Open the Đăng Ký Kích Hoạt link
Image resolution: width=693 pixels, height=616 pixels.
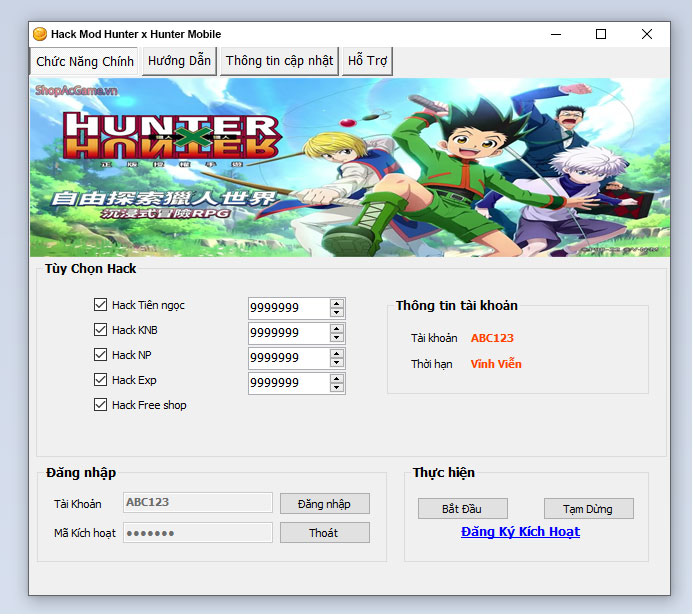coord(520,532)
